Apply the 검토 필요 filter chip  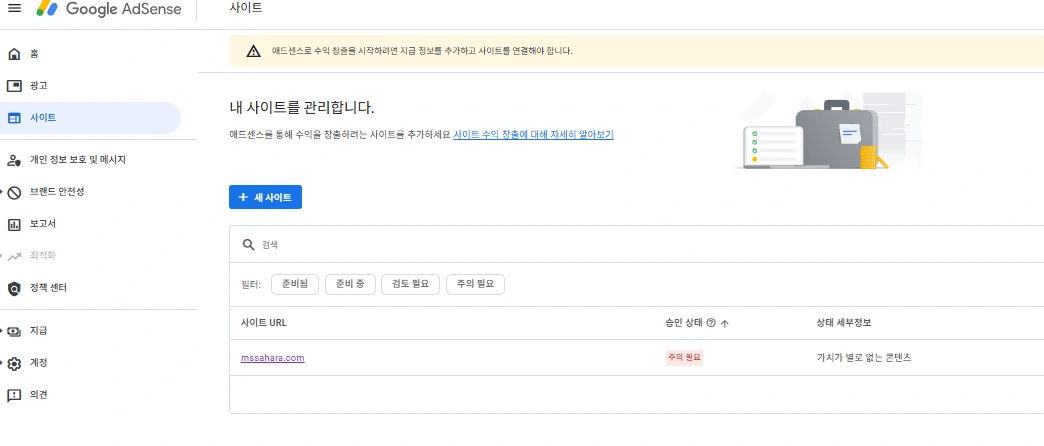coord(411,284)
